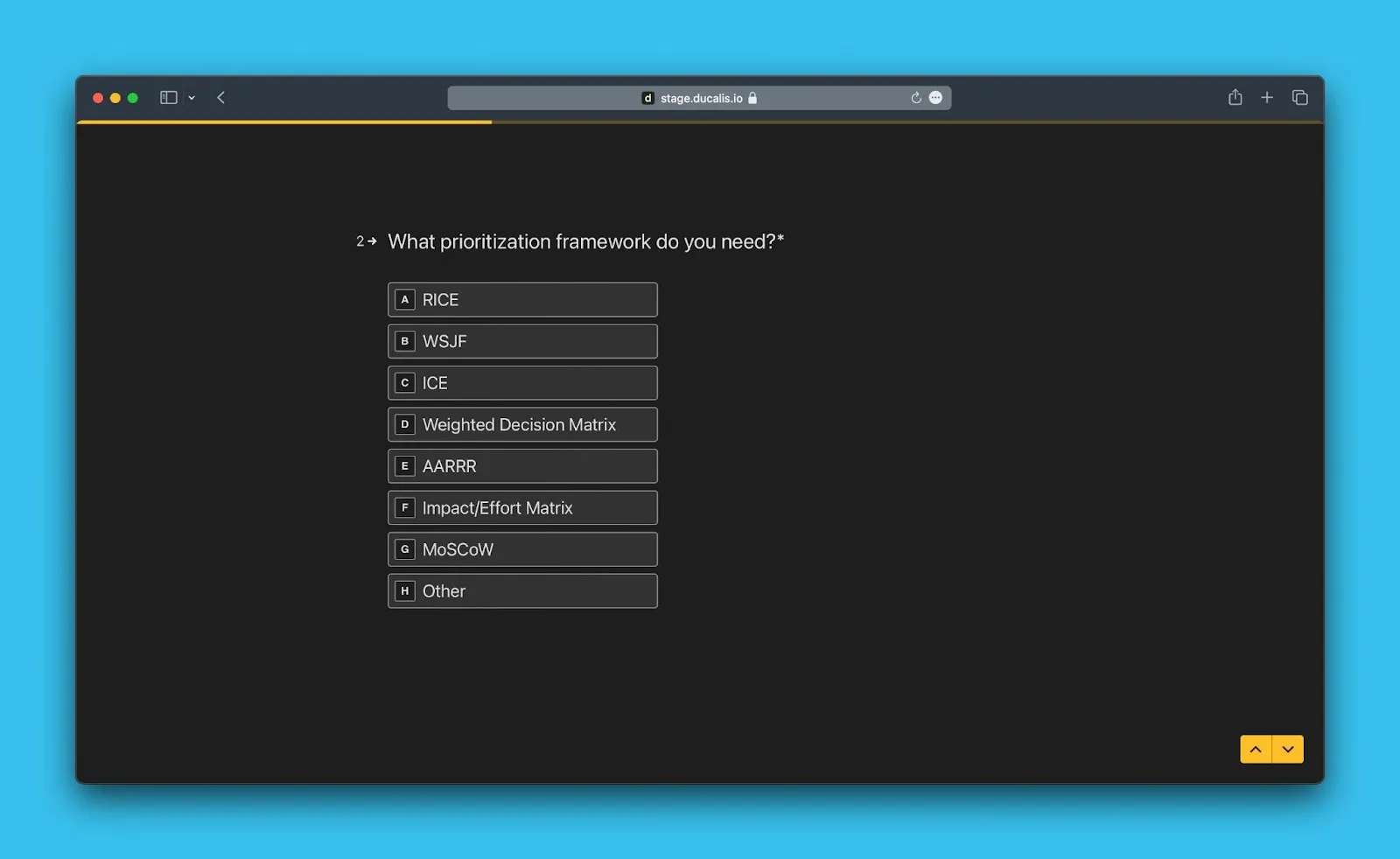
Task: Select Weighted Decision Matrix option
Action: (522, 425)
